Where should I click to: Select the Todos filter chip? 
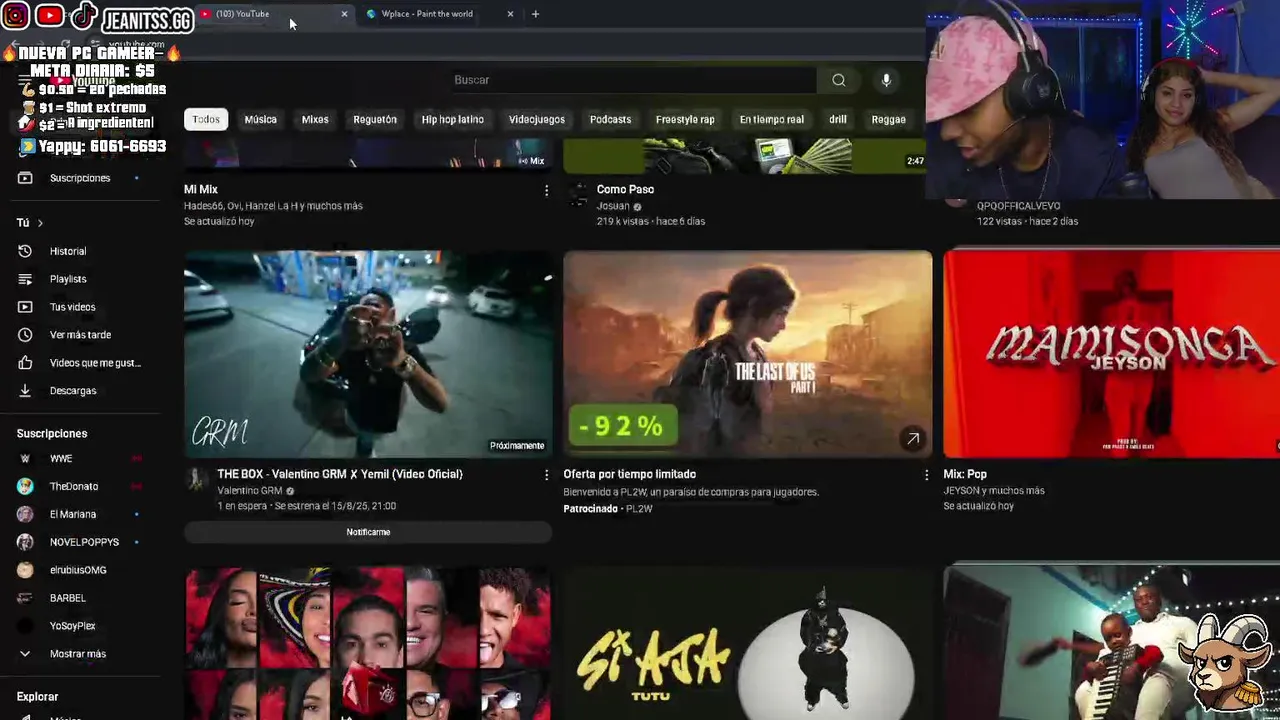pos(206,119)
